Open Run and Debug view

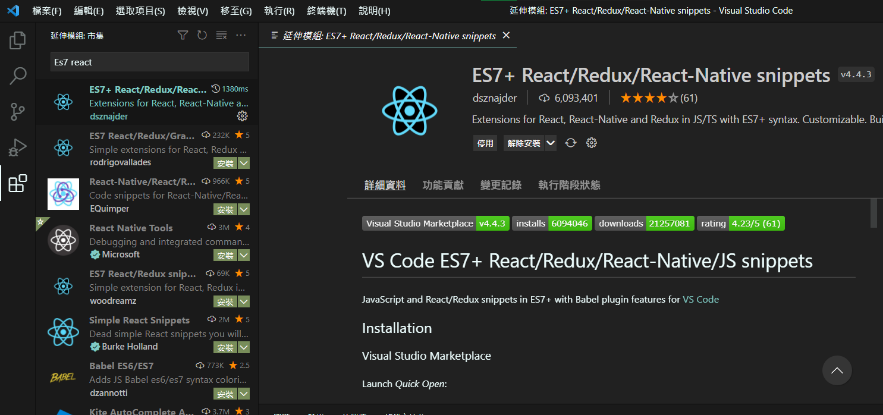coord(17,148)
